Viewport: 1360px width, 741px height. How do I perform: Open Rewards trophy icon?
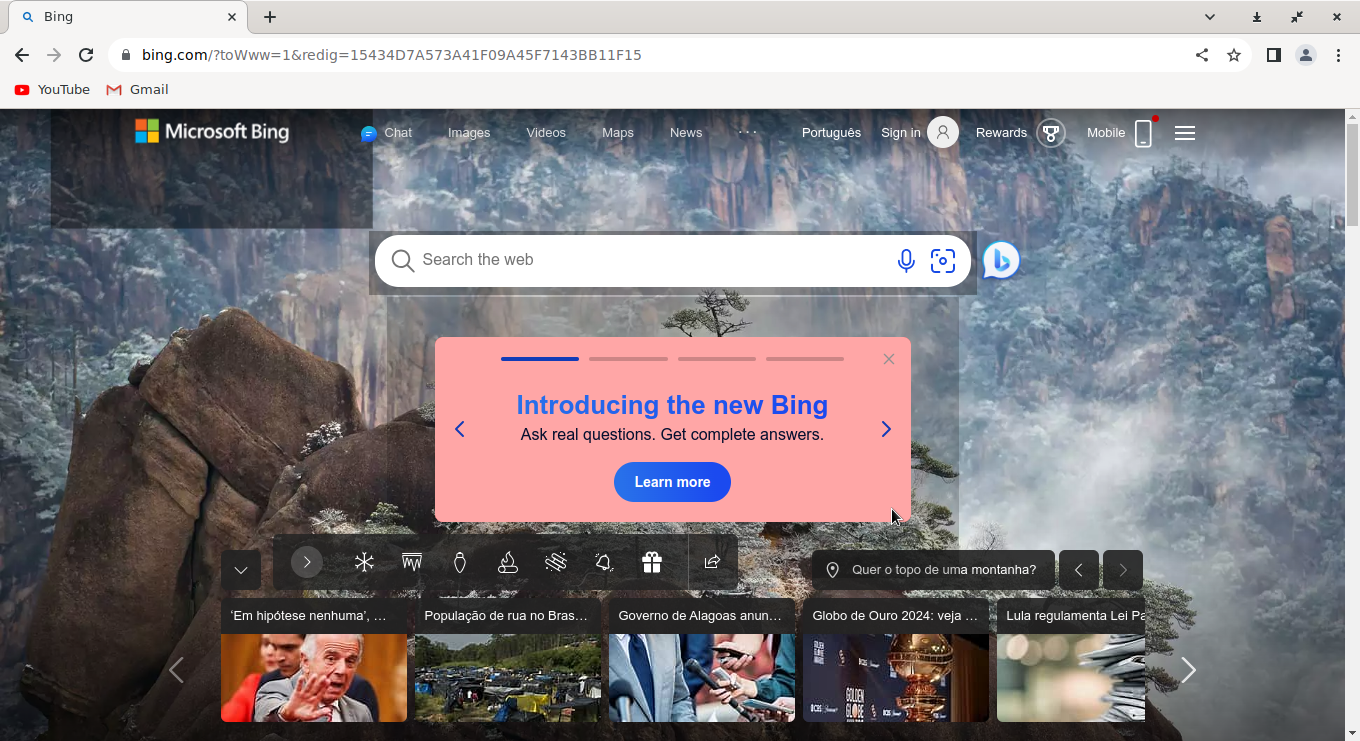click(x=1050, y=133)
